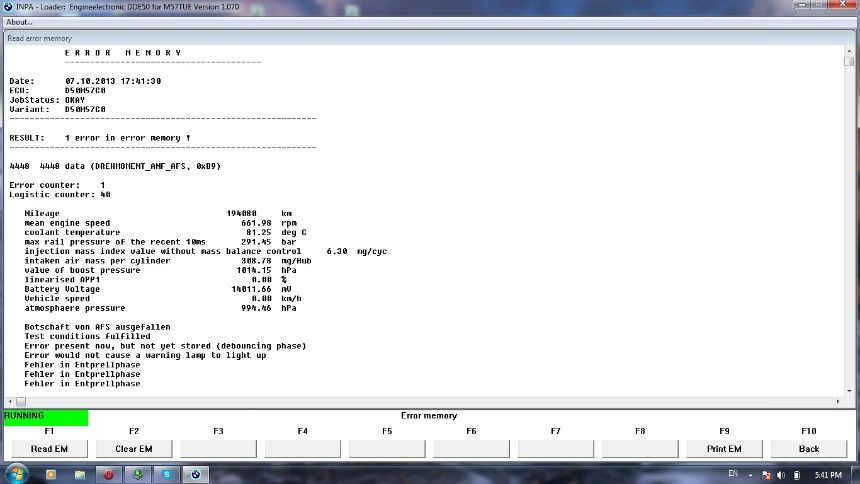860x484 pixels.
Task: Click the BMW INPA taskbar icon
Action: (195, 474)
